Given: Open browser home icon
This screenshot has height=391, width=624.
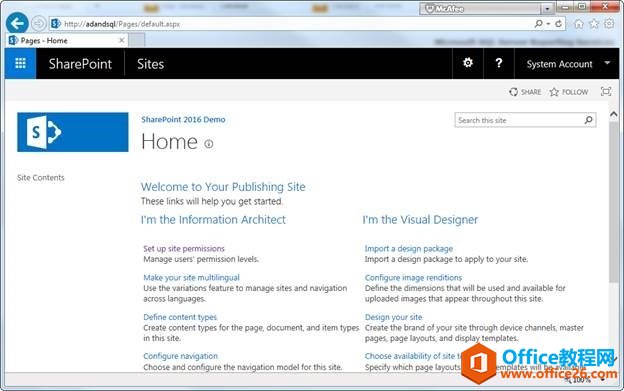Looking at the screenshot, I should (x=579, y=24).
